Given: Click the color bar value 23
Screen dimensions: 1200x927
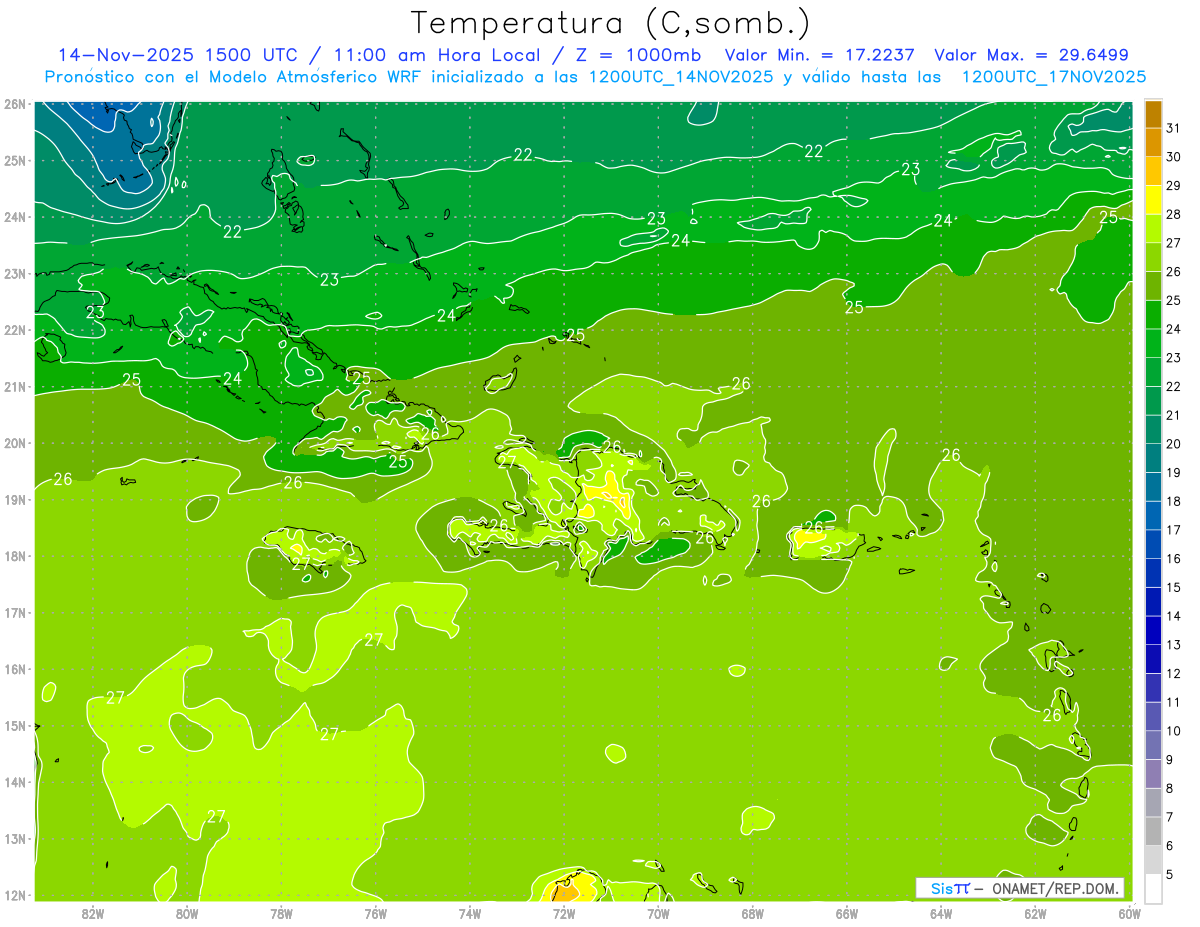Looking at the screenshot, I should tap(1173, 358).
